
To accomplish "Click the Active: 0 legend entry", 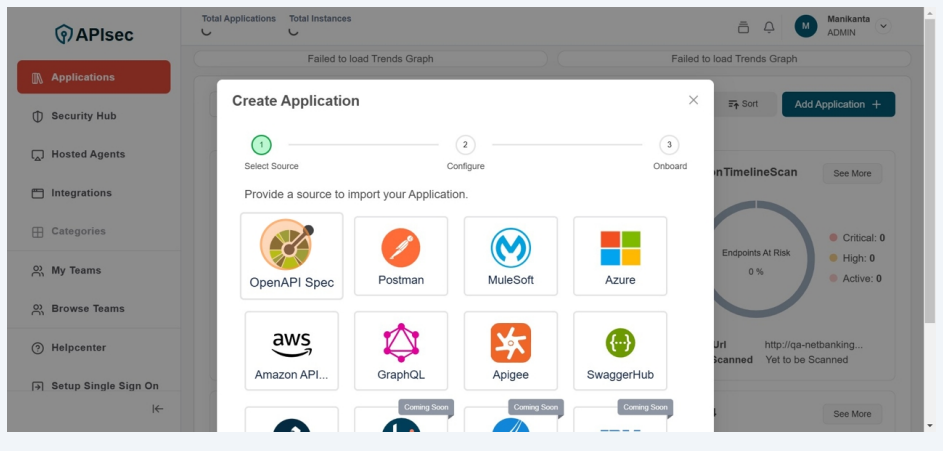I will pos(855,279).
